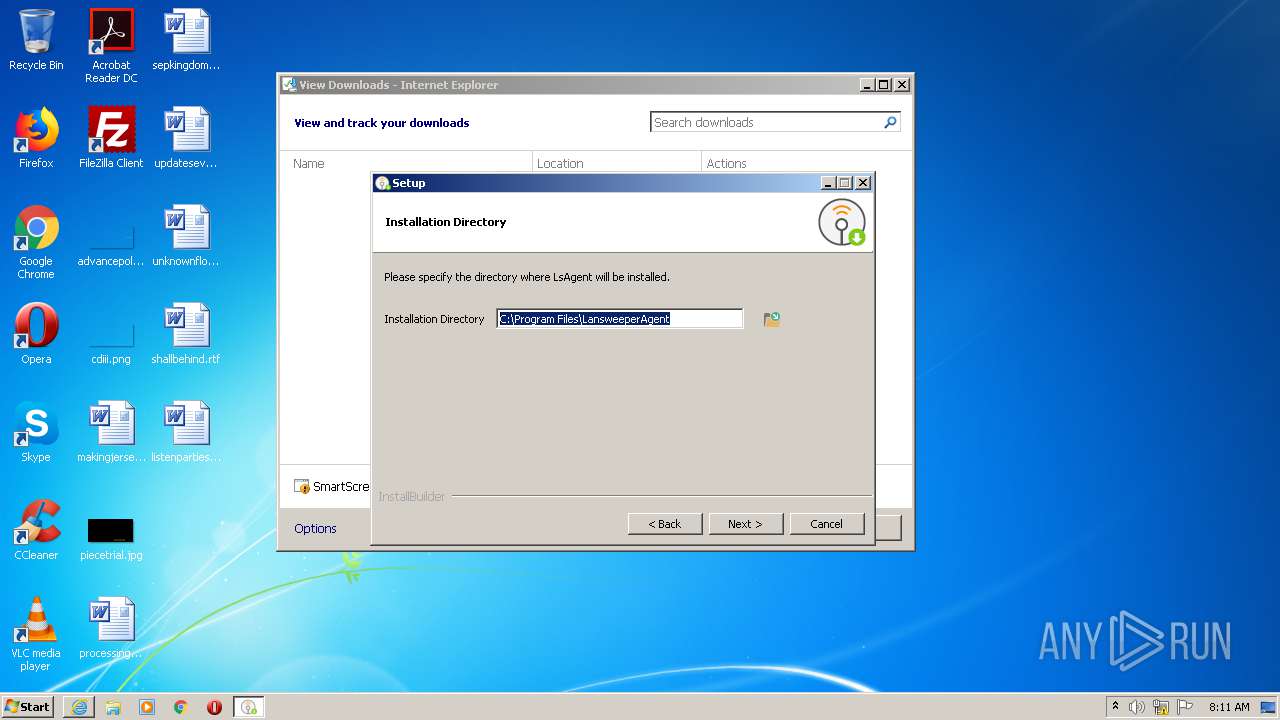
Task: Click the Search downloads field in Internet Explorer
Action: tap(766, 122)
